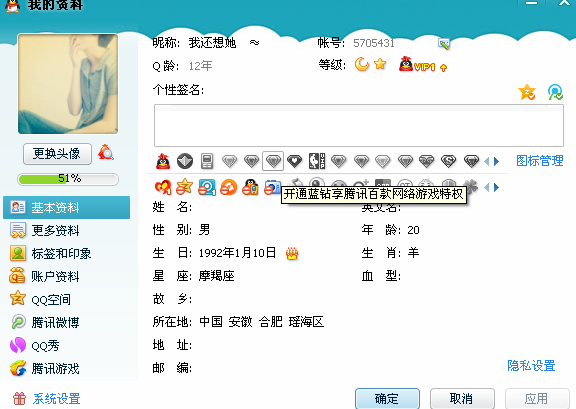Click inside the 个性签名 text box
The image size is (576, 409).
tap(359, 126)
